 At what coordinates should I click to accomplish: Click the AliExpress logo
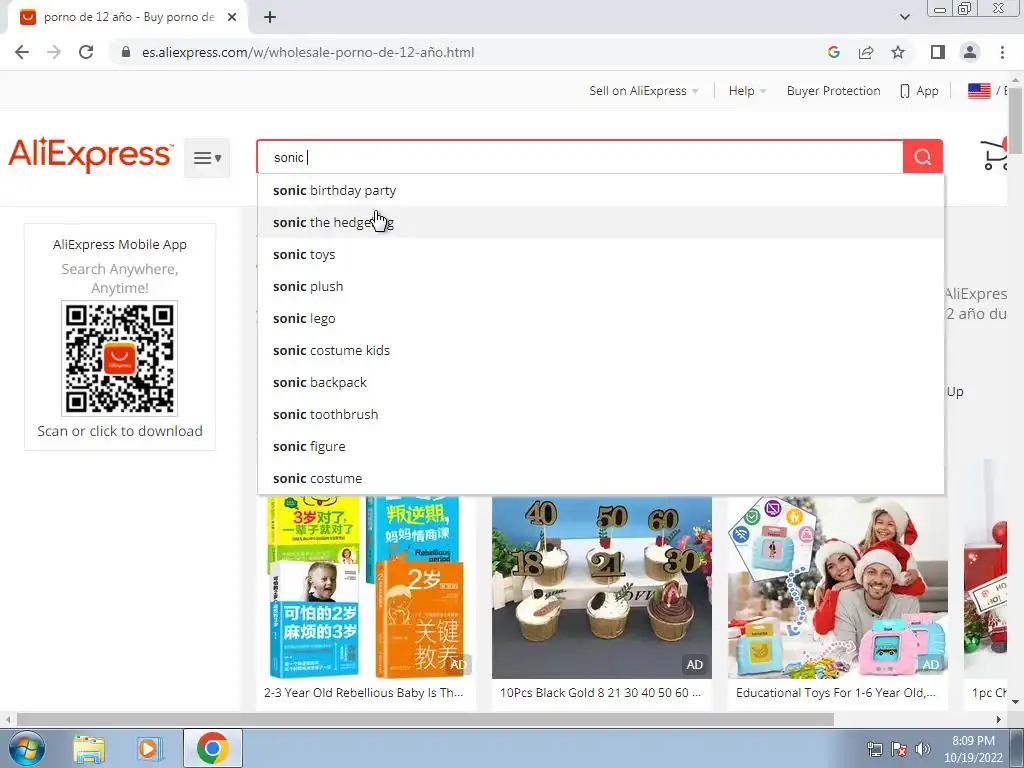coord(91,155)
